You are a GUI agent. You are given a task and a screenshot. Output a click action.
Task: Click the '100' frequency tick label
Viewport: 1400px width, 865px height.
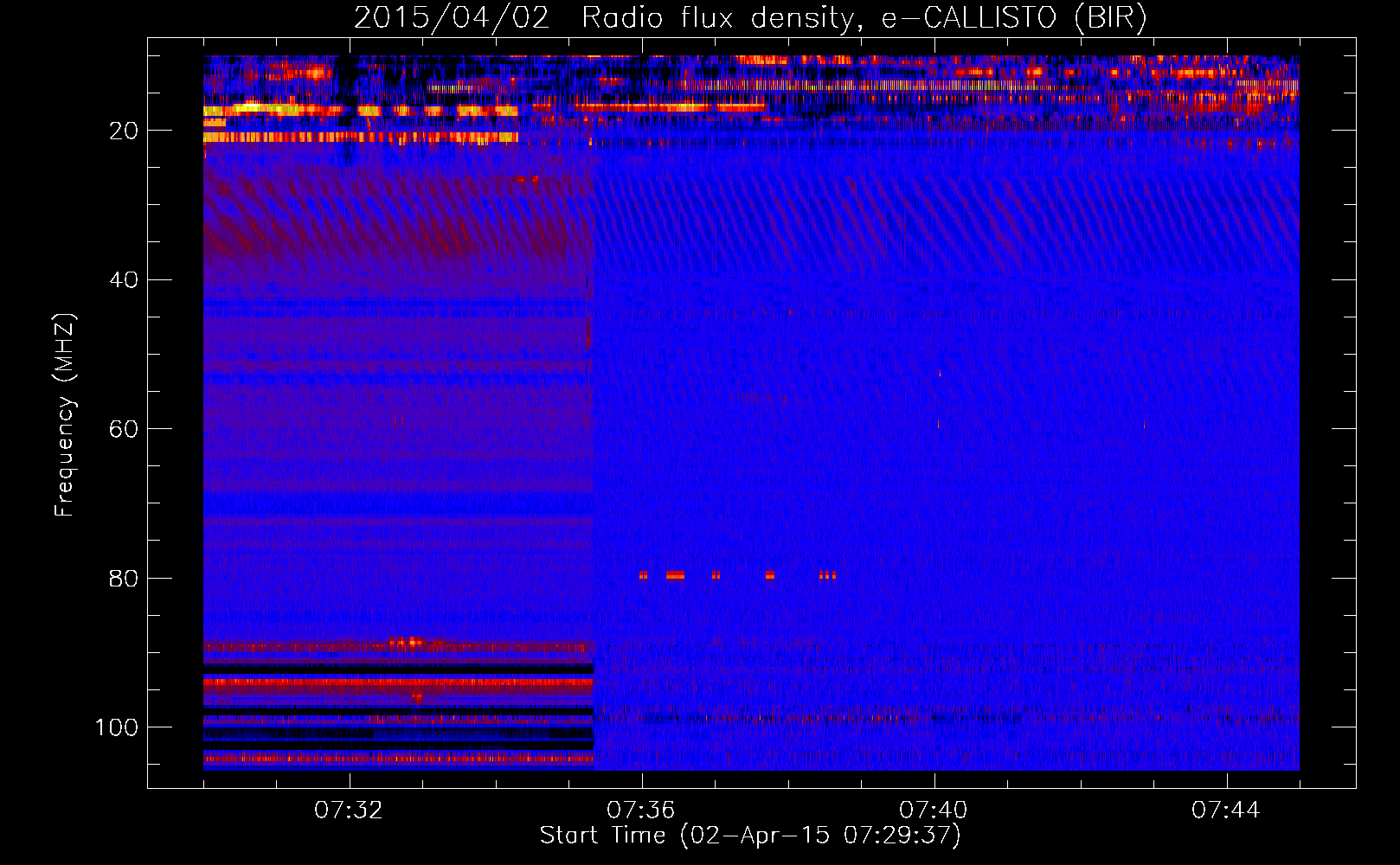(x=117, y=727)
